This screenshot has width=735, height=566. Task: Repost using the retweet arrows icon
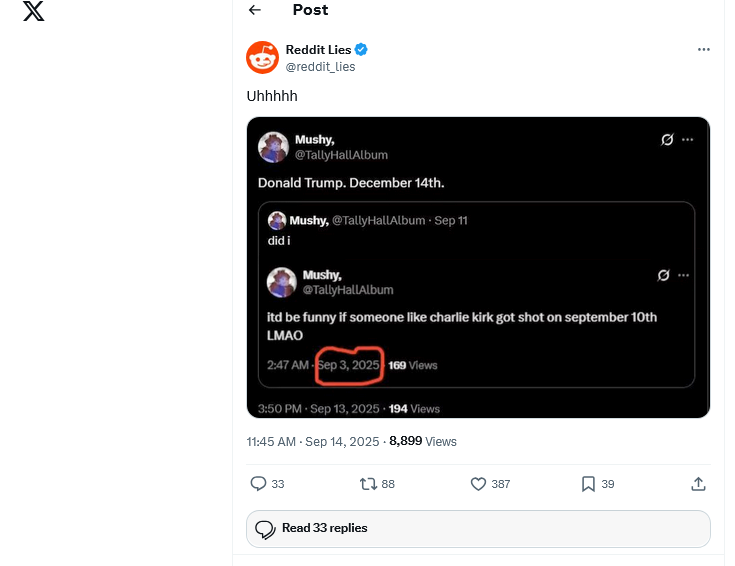(x=368, y=483)
